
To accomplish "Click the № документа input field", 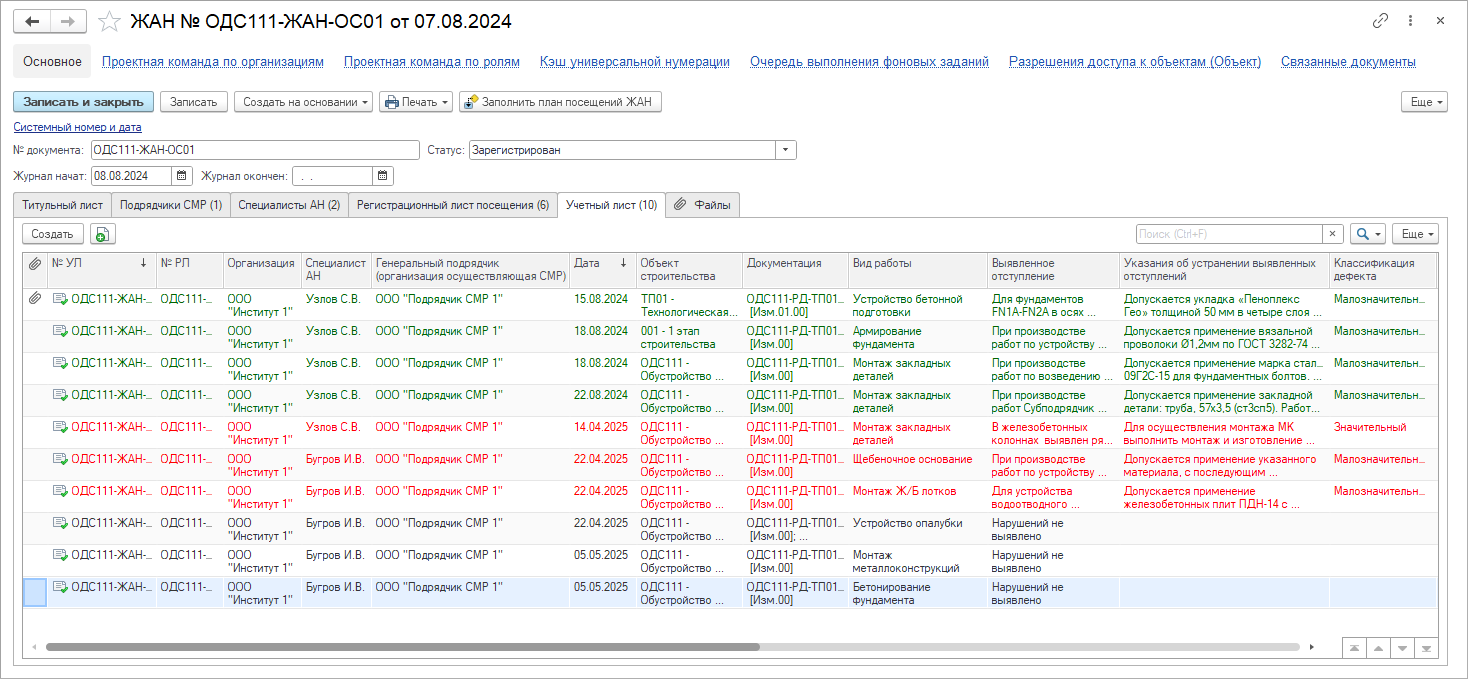I will point(254,150).
